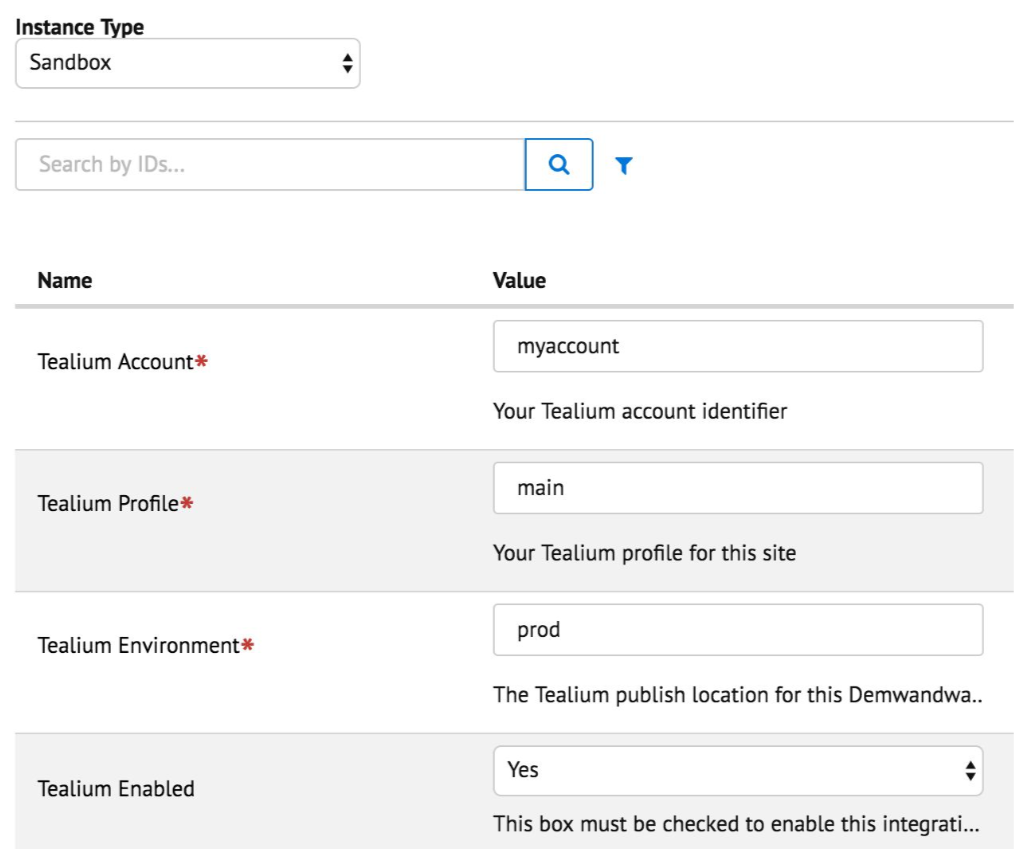Click the Tealium Account row label
The height and width of the screenshot is (867, 1027).
click(115, 362)
